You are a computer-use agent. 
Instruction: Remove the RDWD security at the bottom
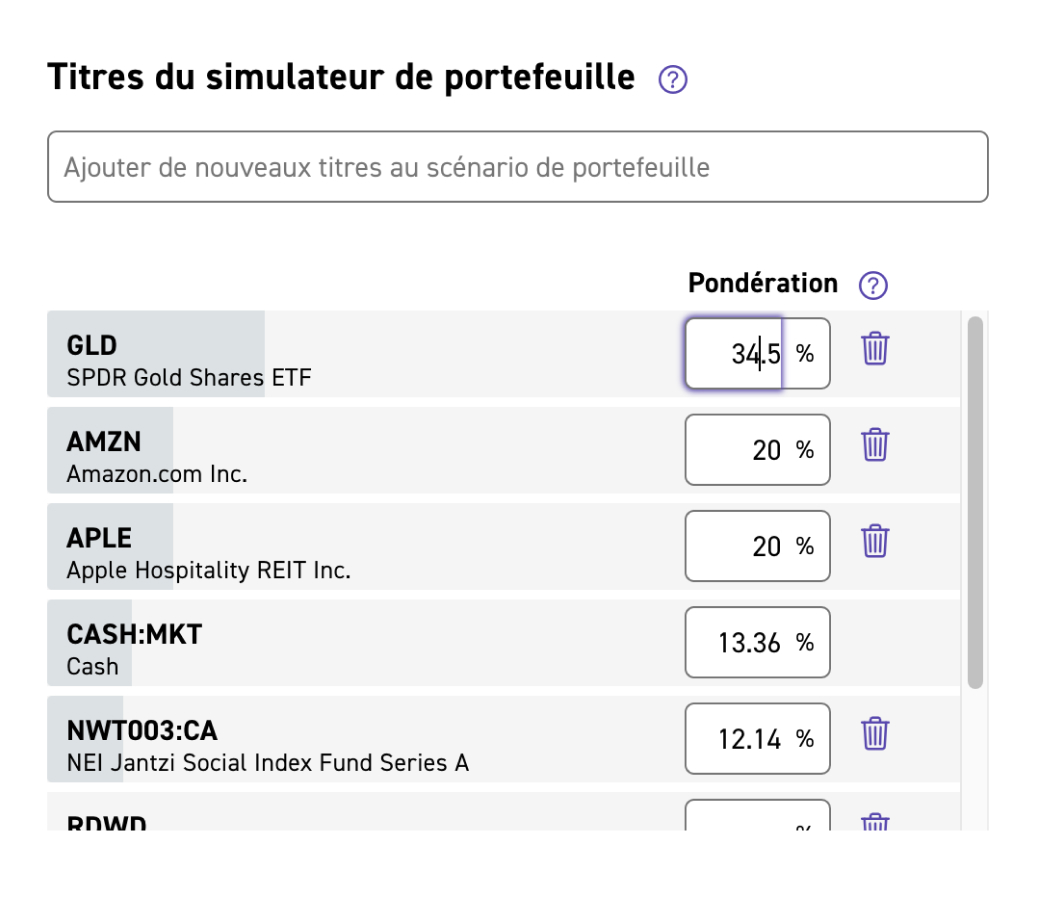[x=875, y=825]
